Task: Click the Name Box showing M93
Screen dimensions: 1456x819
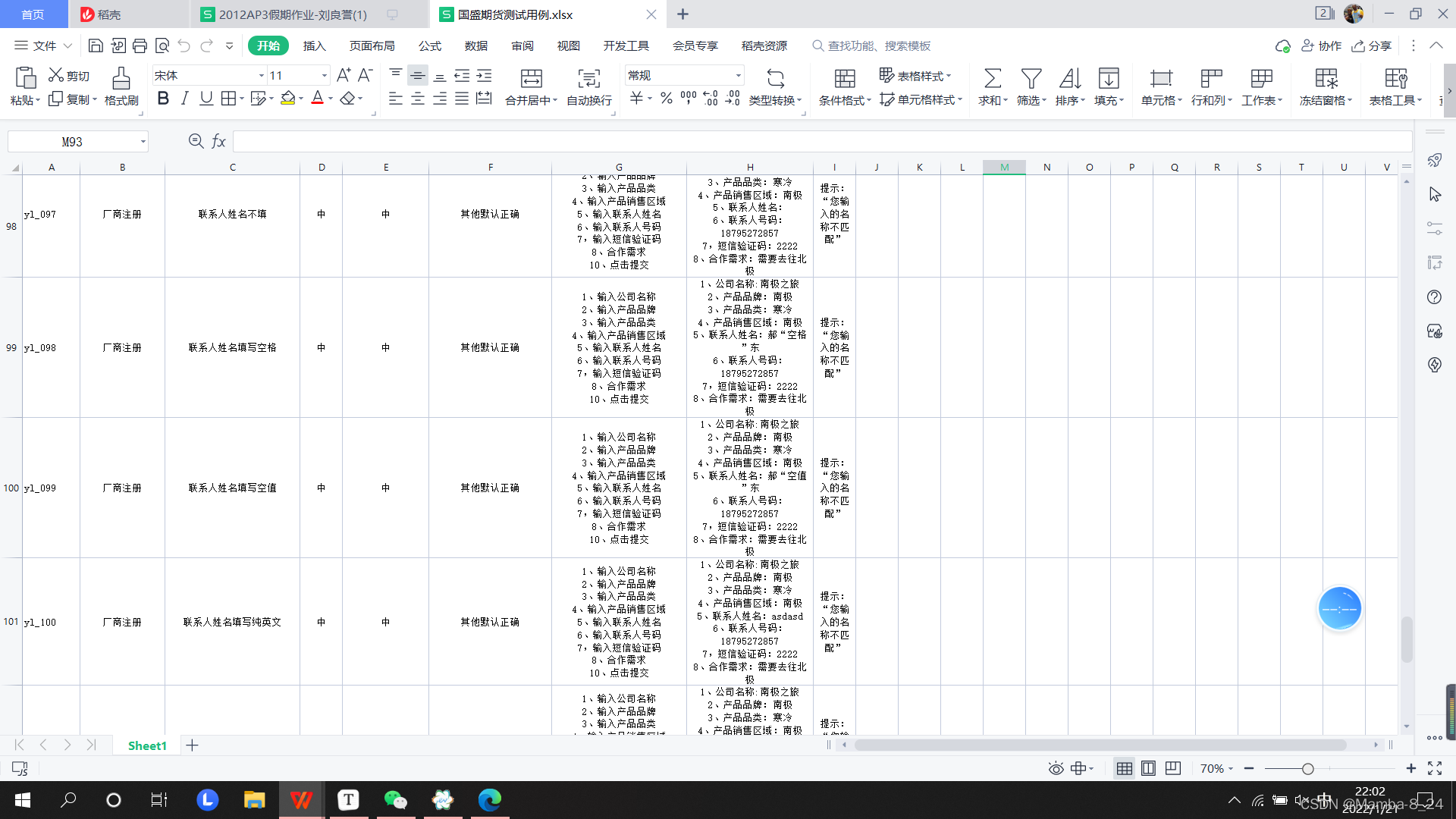Action: [72, 142]
